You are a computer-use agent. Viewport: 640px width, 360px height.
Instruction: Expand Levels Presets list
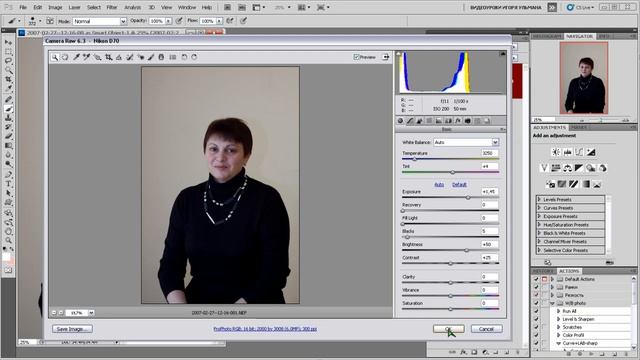pos(539,200)
